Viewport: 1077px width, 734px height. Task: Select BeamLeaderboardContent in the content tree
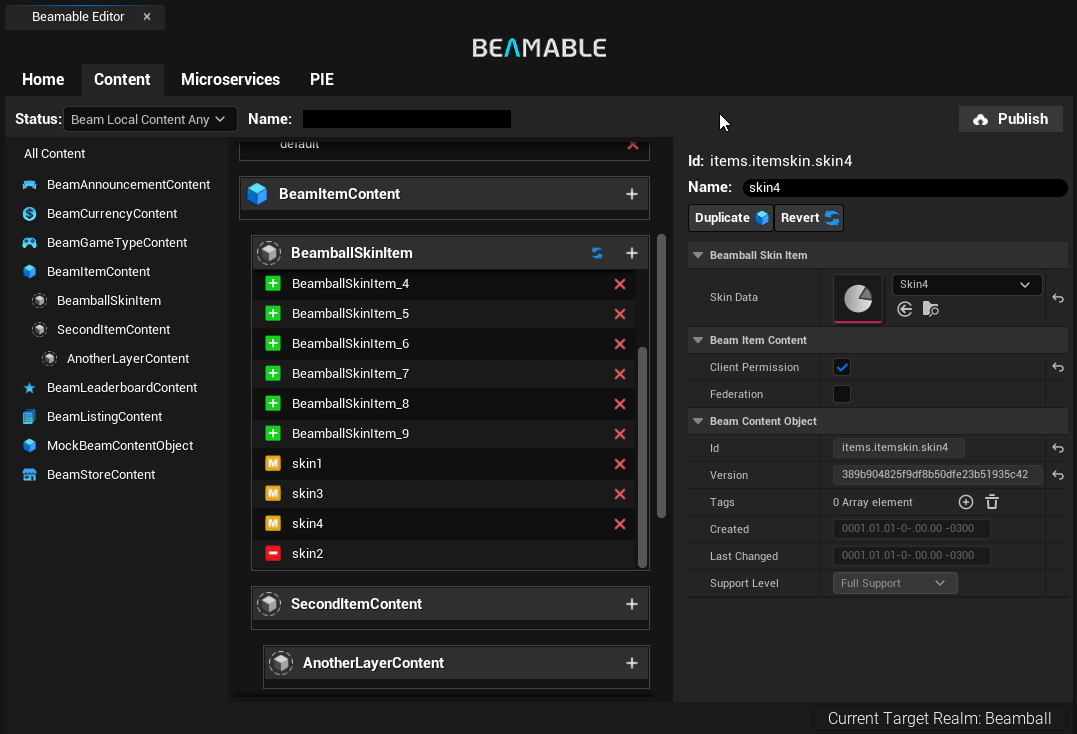(121, 388)
